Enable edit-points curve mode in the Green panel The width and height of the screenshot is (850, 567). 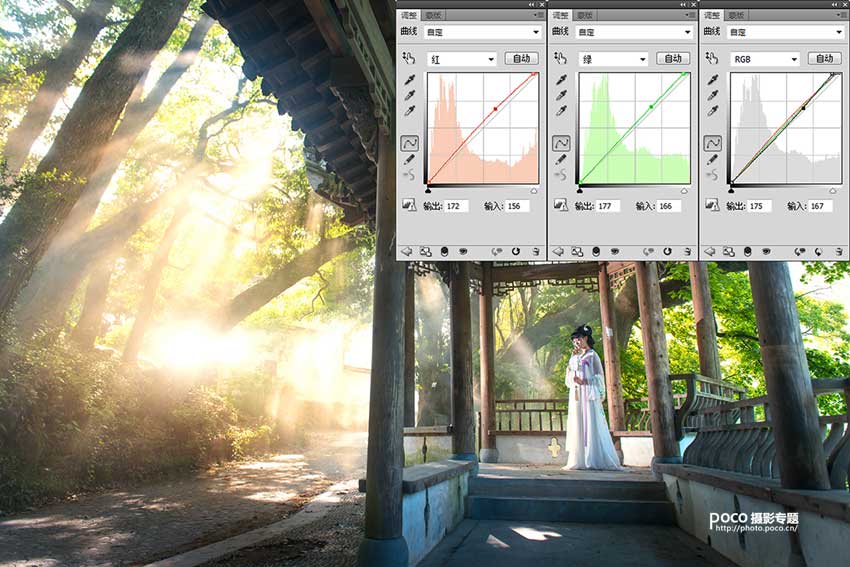click(561, 143)
